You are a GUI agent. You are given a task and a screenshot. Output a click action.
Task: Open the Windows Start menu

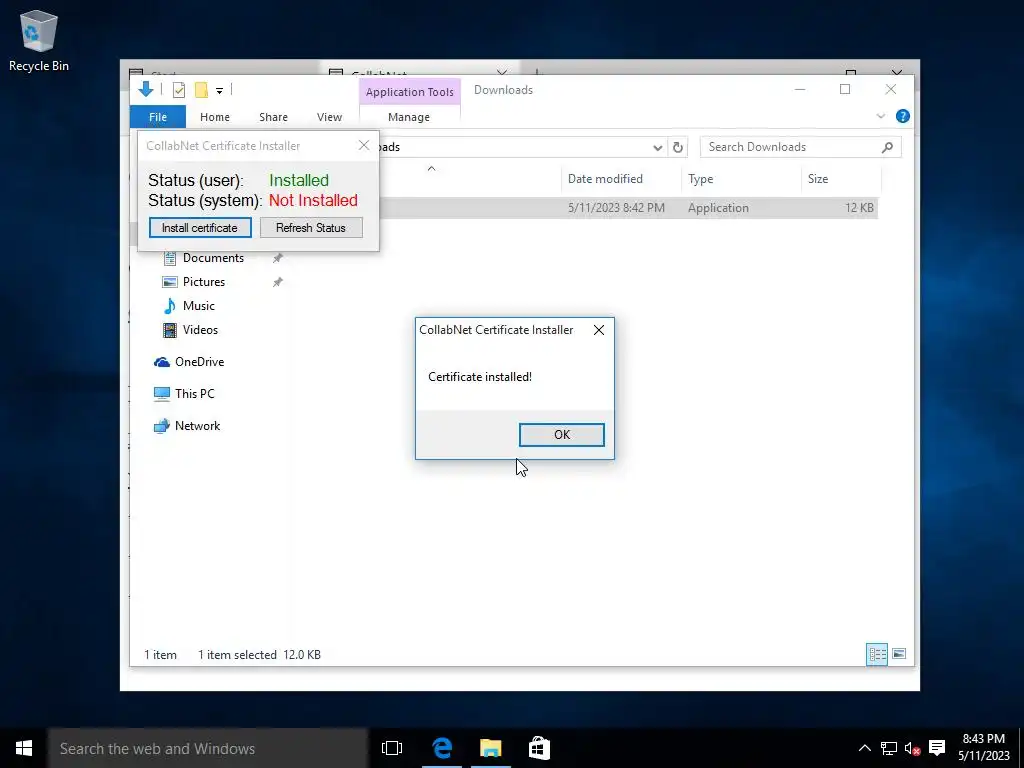tap(24, 748)
